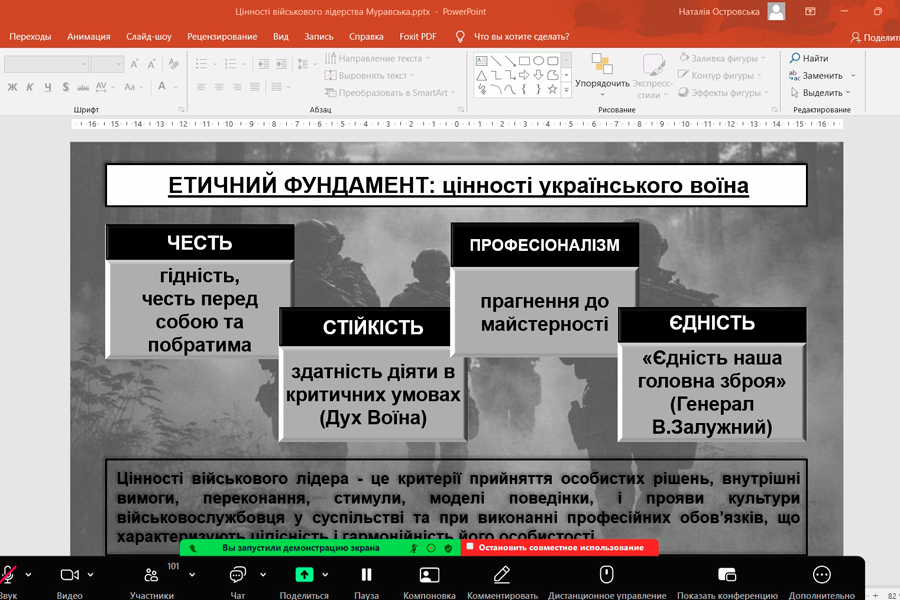
Task: Open Экспресс-стили quick styles gallery
Action: [x=652, y=75]
